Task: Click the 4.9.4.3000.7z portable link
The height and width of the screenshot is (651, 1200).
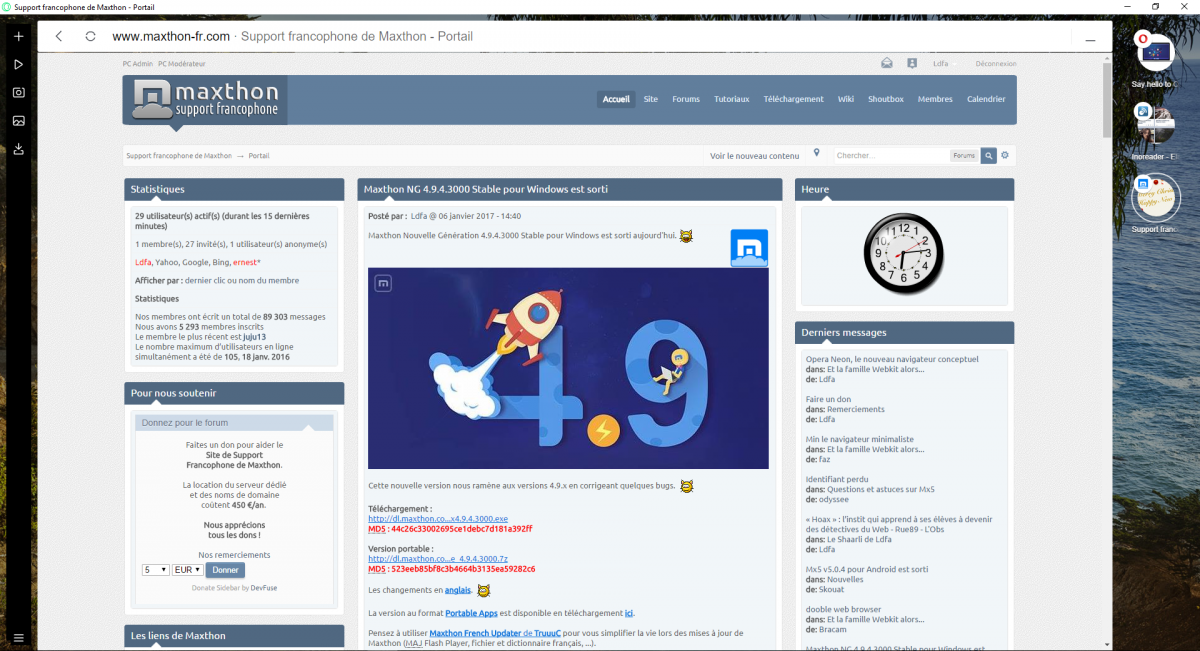Action: point(437,559)
